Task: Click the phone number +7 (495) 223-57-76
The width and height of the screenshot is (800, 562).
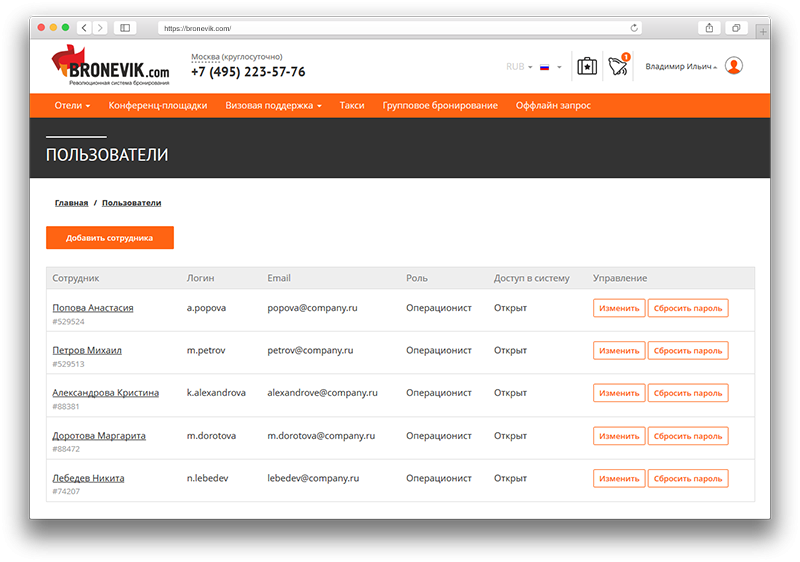Action: click(248, 72)
